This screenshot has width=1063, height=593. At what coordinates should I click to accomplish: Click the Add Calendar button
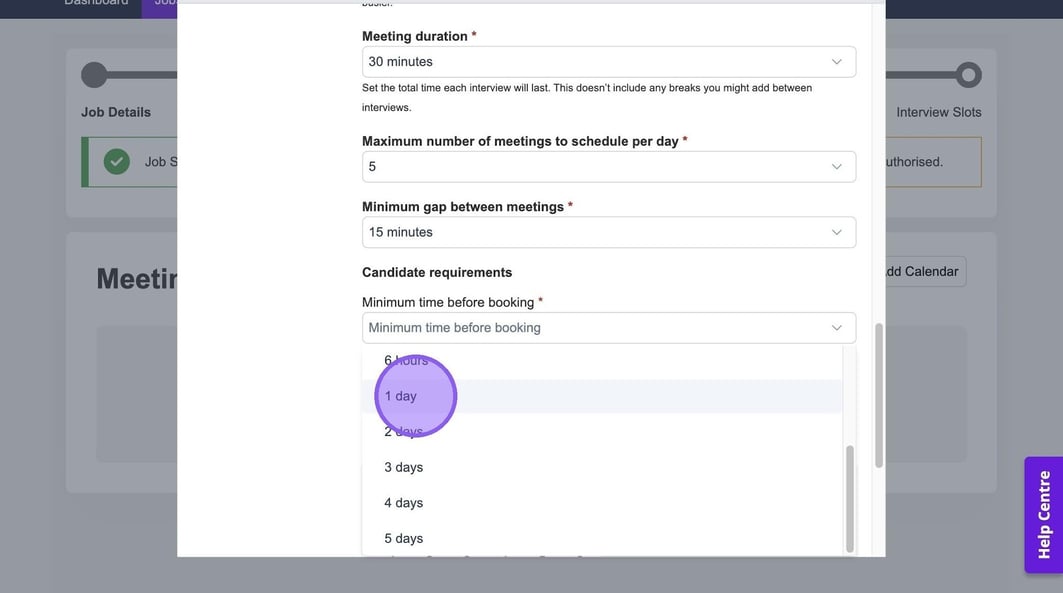(920, 272)
